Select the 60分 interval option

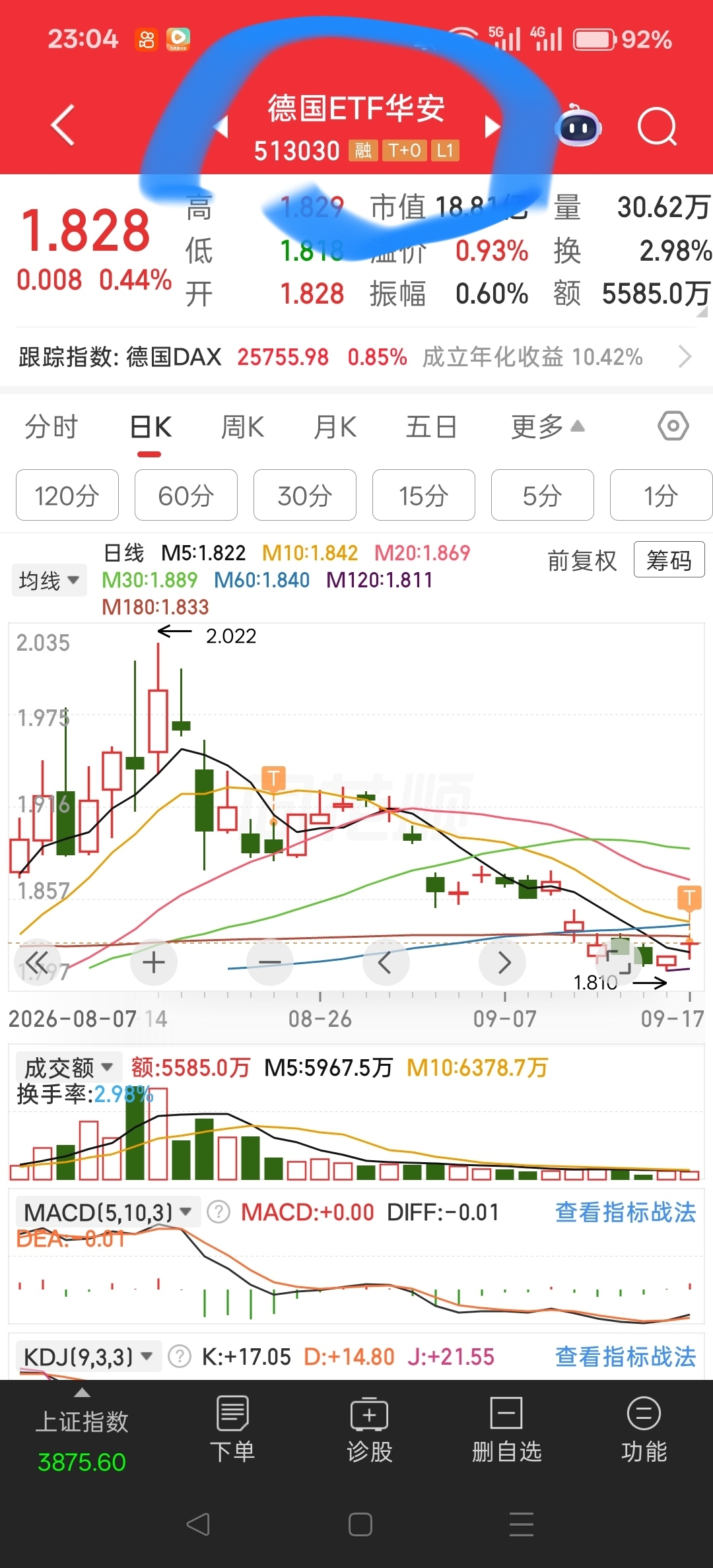[186, 495]
